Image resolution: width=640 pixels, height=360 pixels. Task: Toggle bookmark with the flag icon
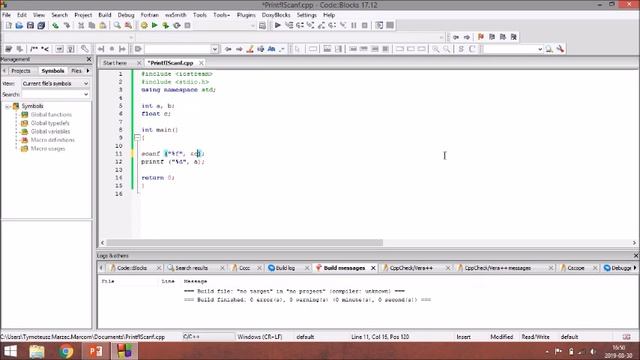(481, 37)
